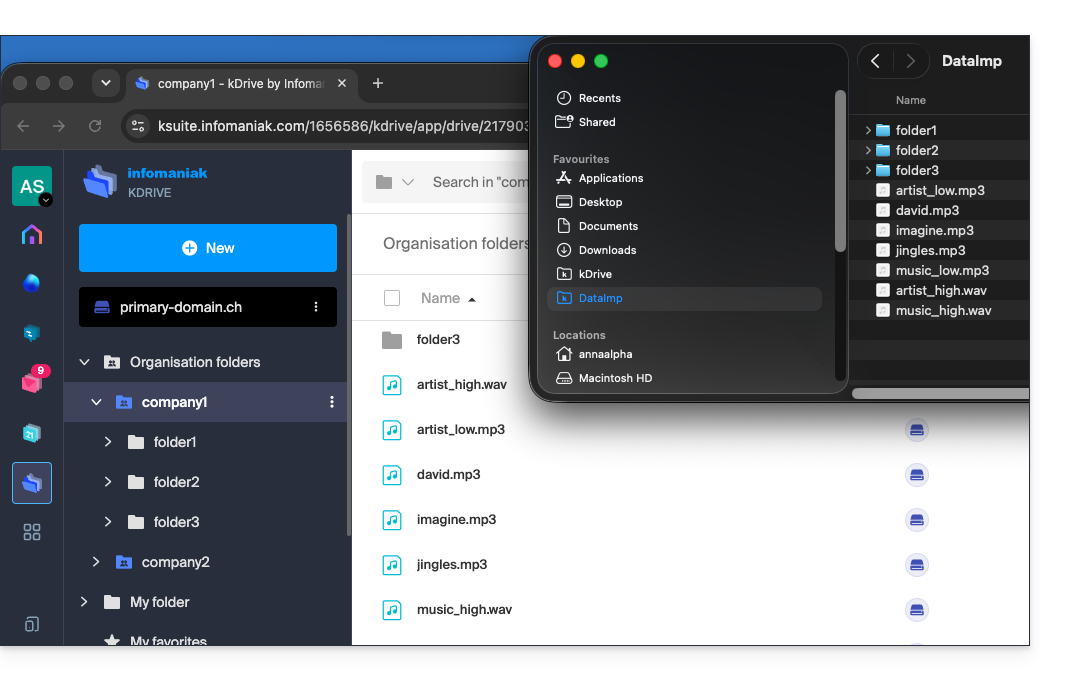Click the blue New button
This screenshot has height=681, width=1065.
point(208,248)
